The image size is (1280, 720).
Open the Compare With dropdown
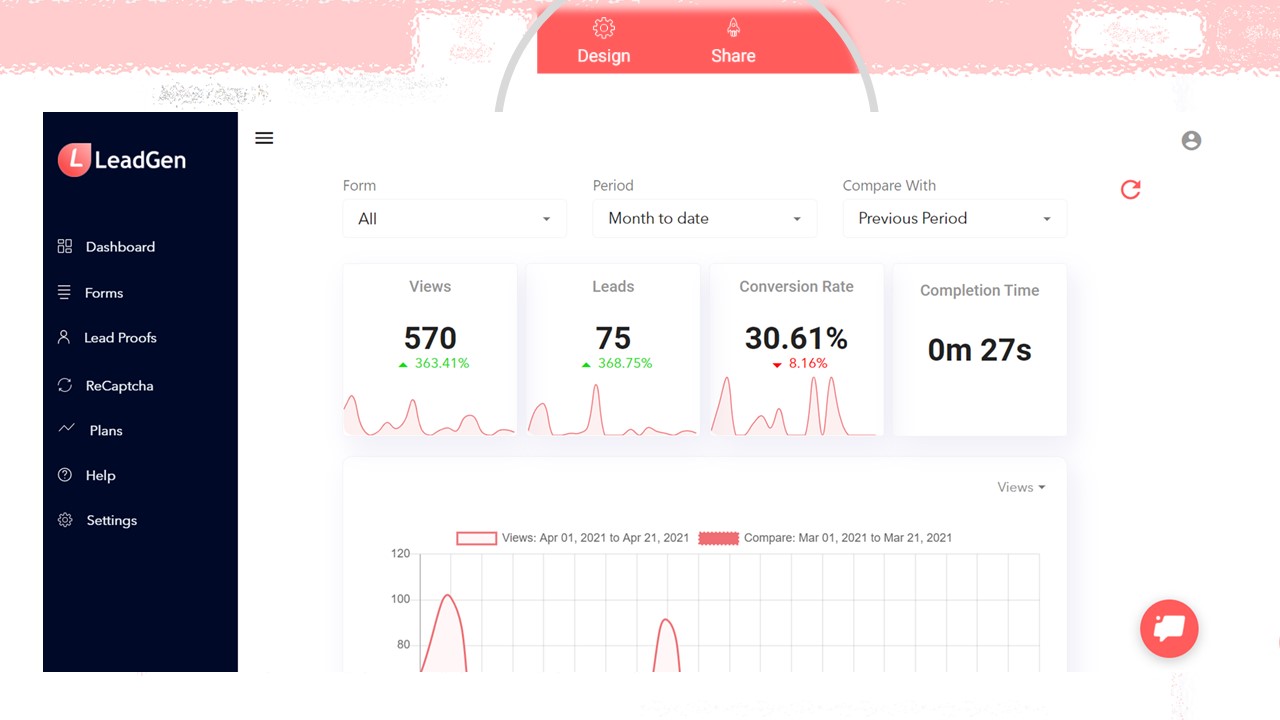pyautogui.click(x=954, y=218)
